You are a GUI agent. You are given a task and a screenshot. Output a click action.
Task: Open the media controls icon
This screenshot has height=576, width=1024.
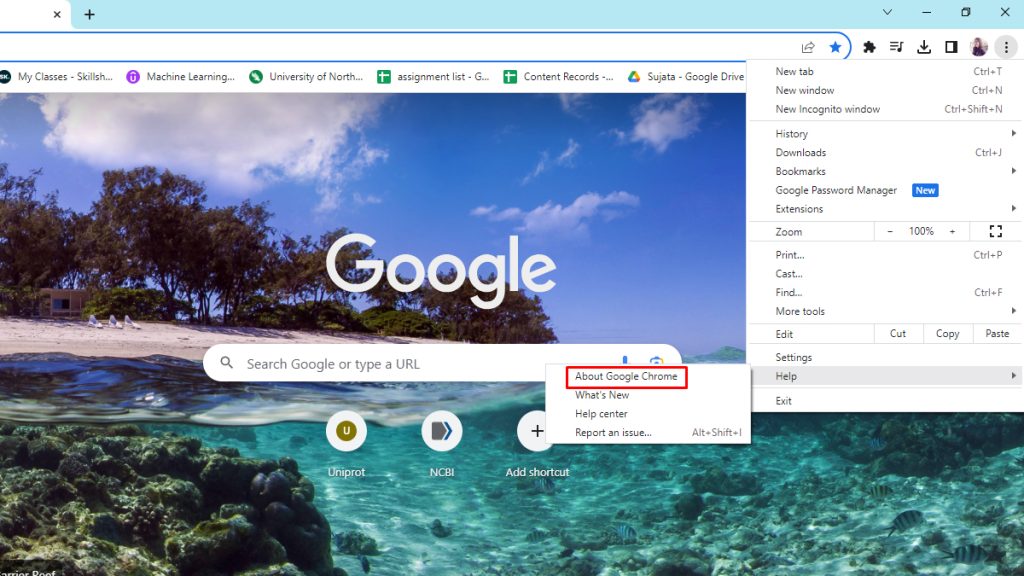point(894,47)
